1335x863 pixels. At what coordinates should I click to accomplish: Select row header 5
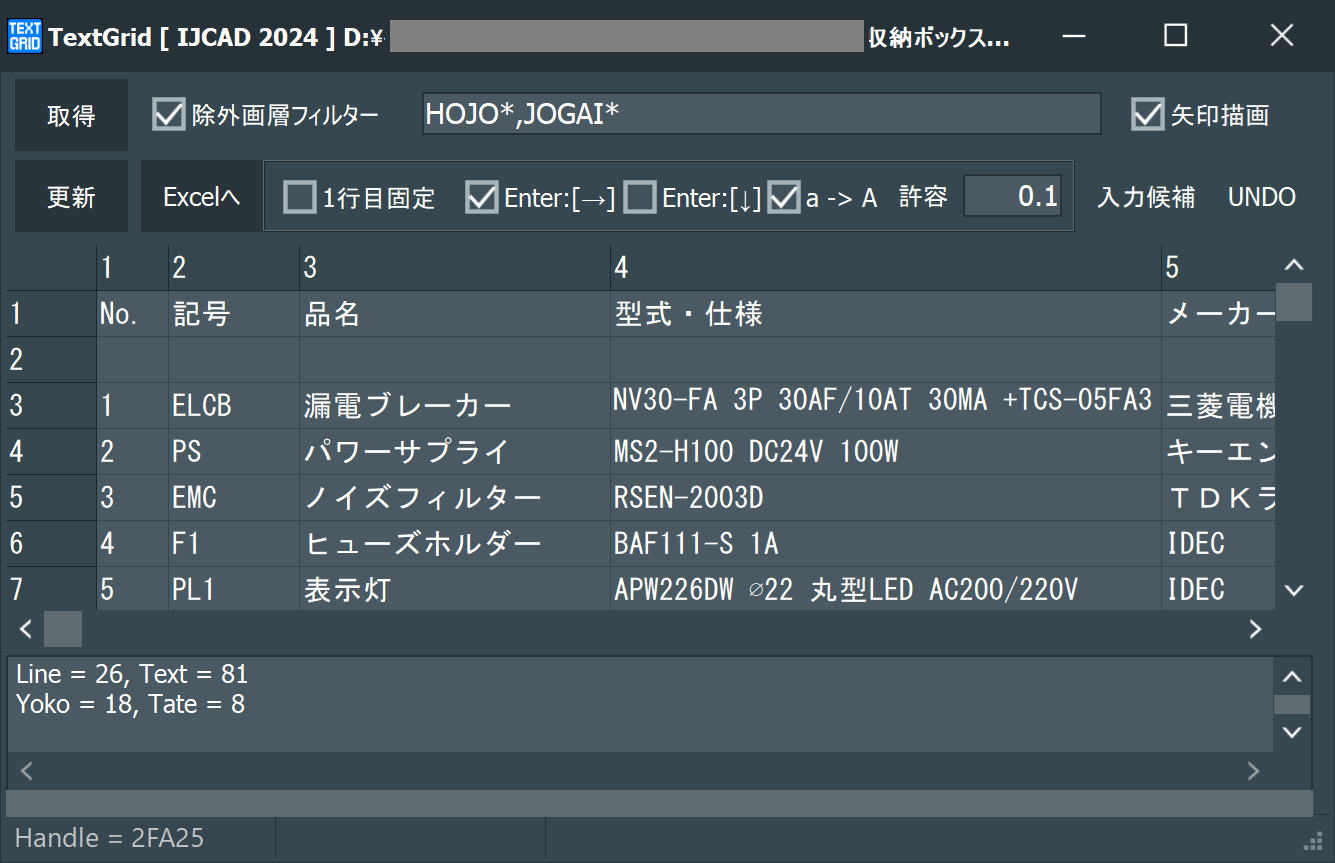pos(51,498)
